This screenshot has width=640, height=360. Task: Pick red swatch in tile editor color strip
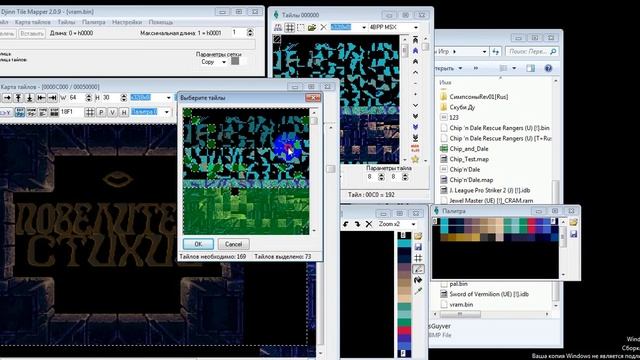coord(404,331)
